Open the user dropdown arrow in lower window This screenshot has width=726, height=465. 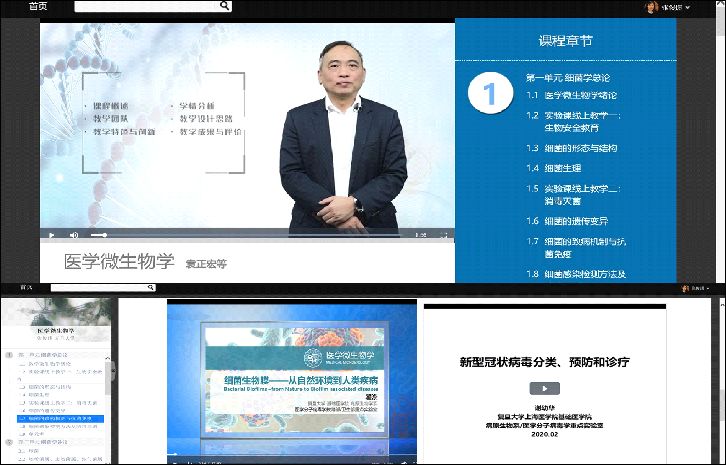point(707,289)
